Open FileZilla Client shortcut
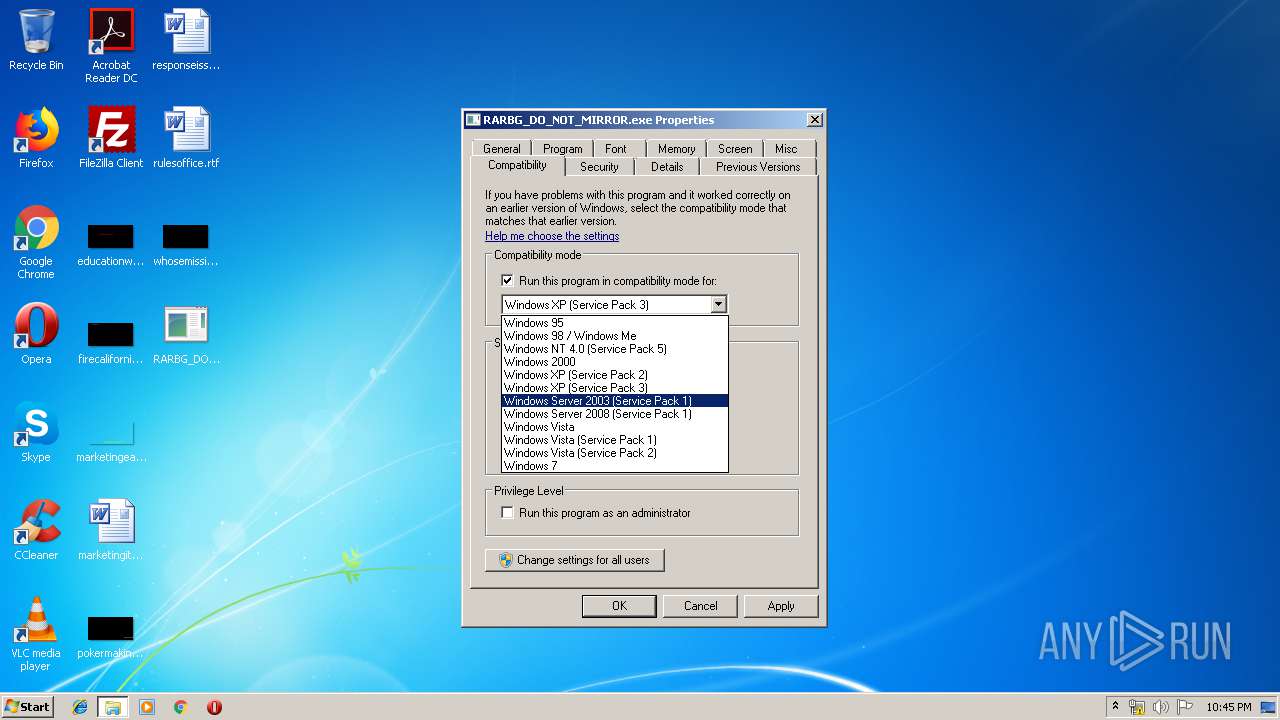This screenshot has height=720, width=1280. 111,138
